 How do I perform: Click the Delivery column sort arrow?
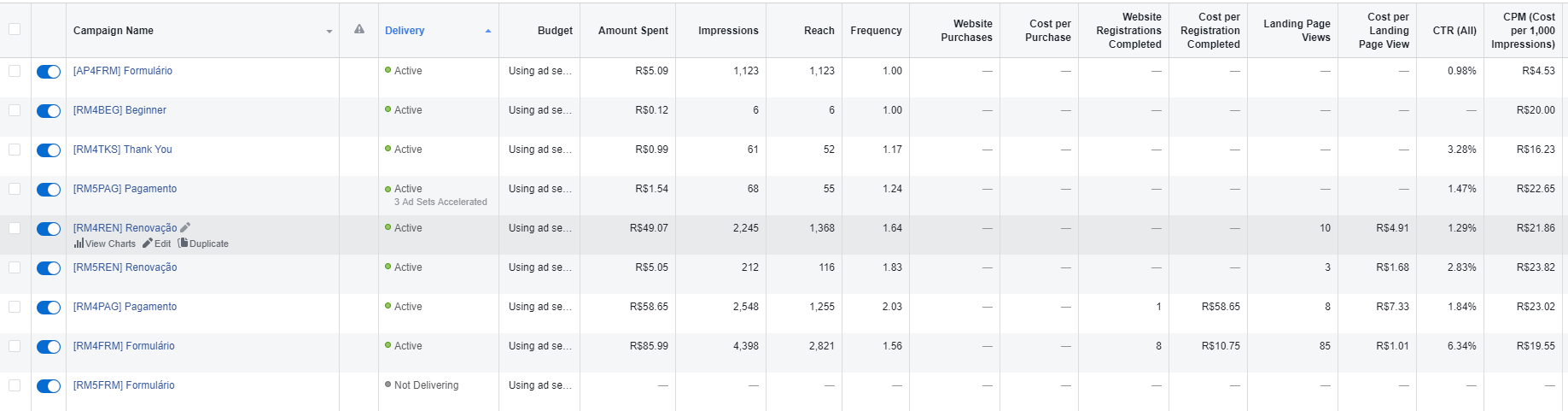(488, 31)
